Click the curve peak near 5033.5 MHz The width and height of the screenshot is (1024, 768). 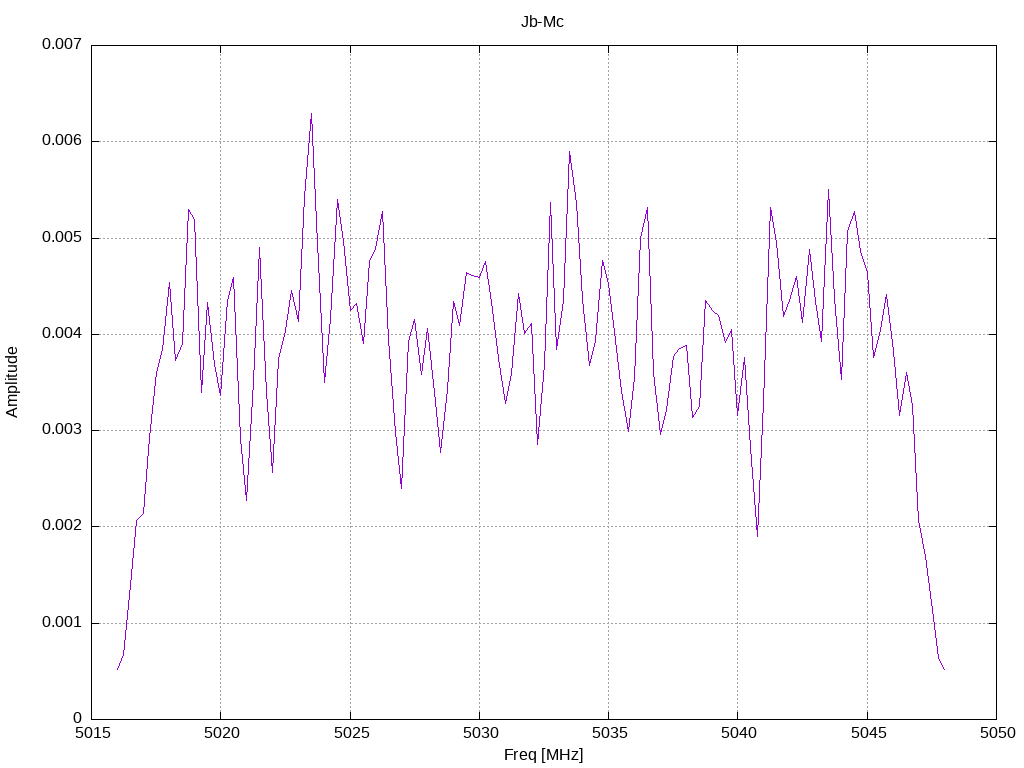[569, 152]
